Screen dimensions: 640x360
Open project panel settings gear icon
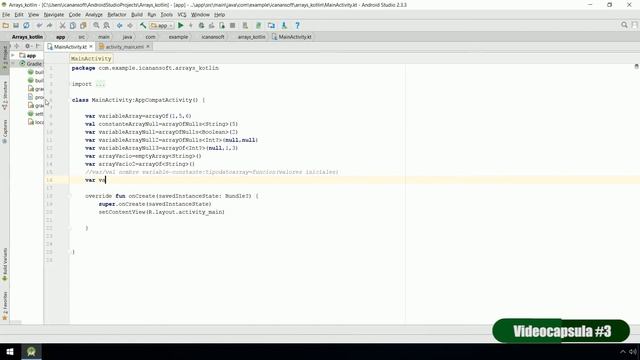27,46
